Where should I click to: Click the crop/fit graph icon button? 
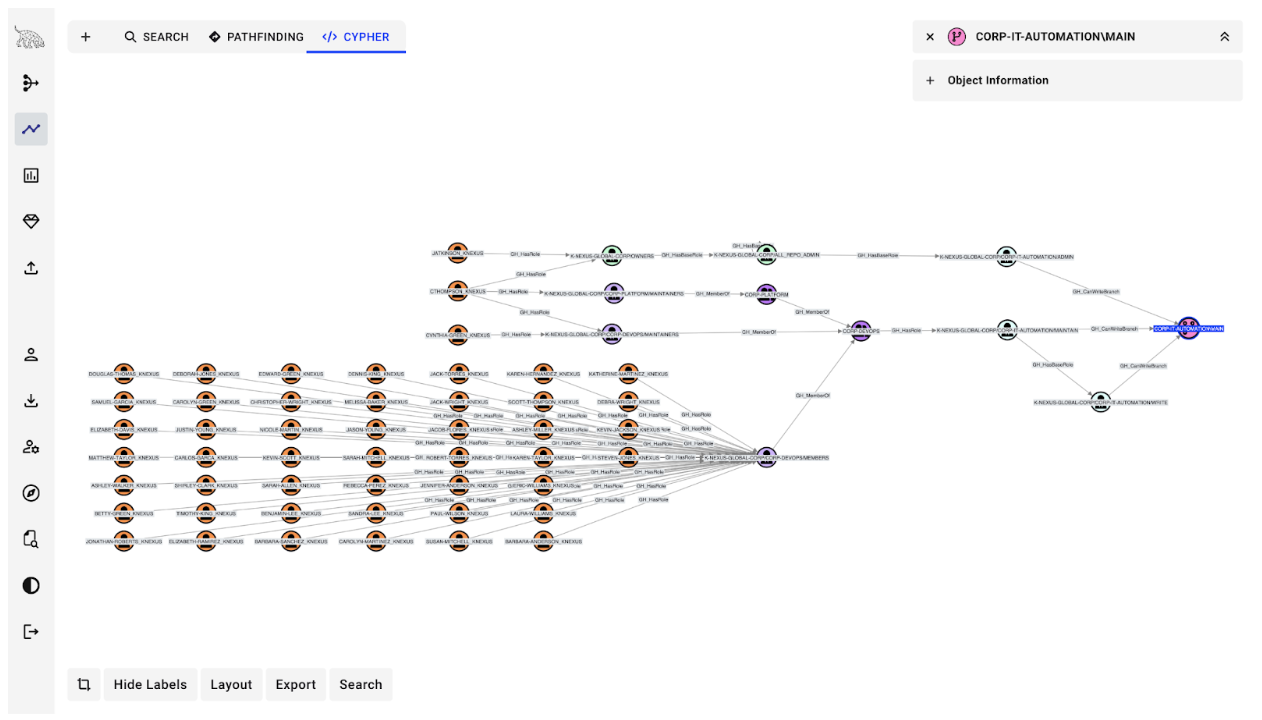84,685
